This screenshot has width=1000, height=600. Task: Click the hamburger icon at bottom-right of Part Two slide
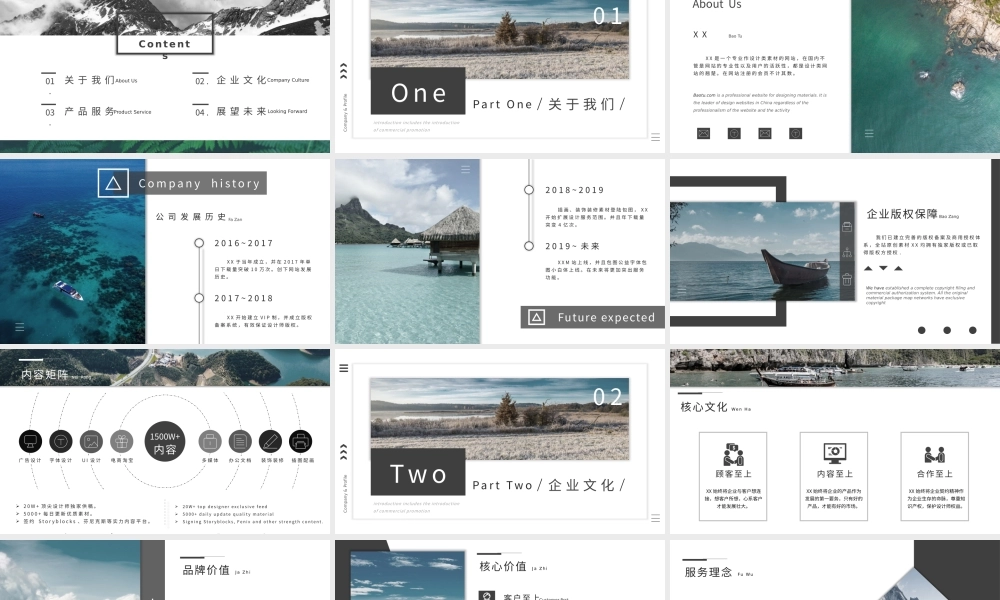coord(656,518)
